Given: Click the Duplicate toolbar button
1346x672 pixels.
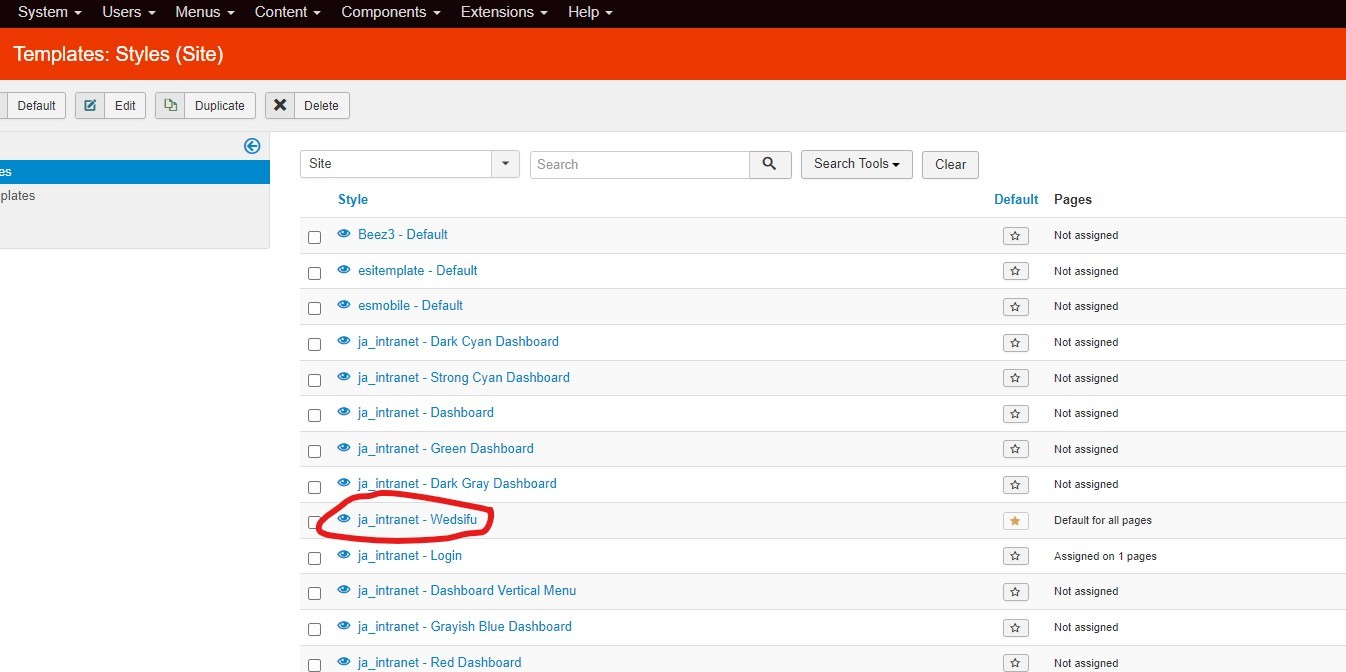Looking at the screenshot, I should pos(205,105).
